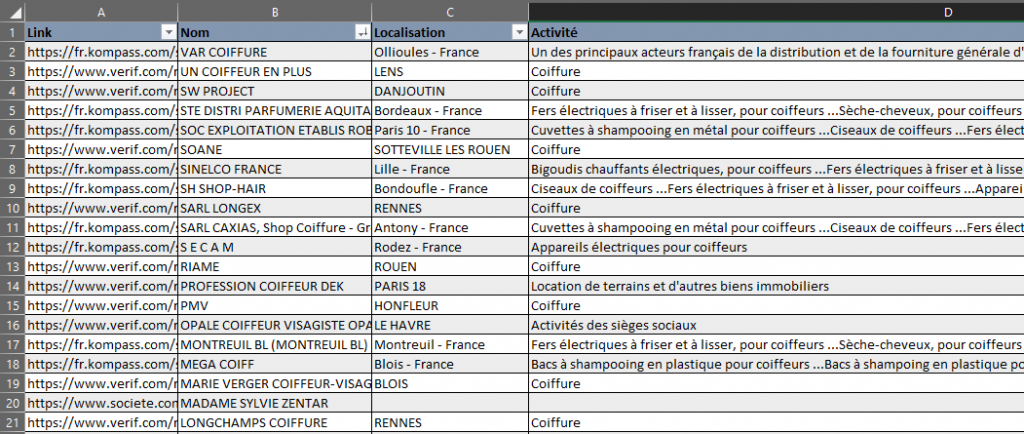Open the Nom column sort filter dropdown

[361, 33]
